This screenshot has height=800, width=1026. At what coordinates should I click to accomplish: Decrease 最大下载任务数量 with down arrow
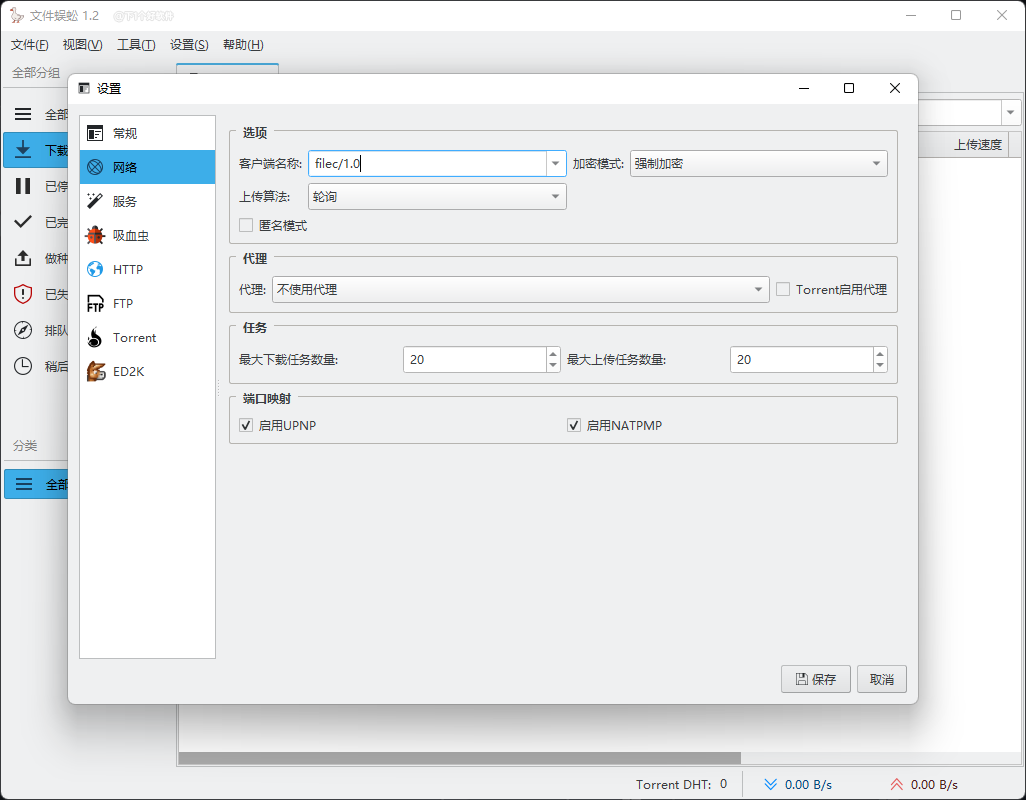pos(553,366)
